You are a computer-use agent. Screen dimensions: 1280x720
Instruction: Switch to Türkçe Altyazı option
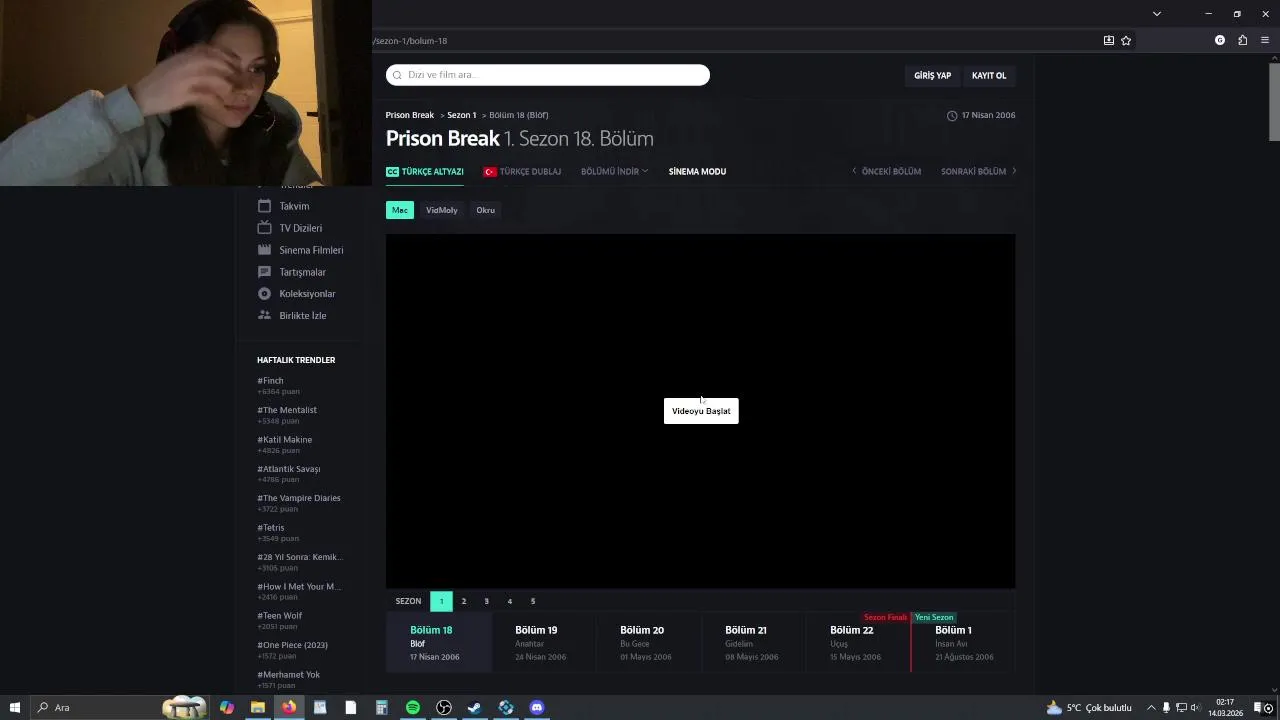tap(425, 172)
